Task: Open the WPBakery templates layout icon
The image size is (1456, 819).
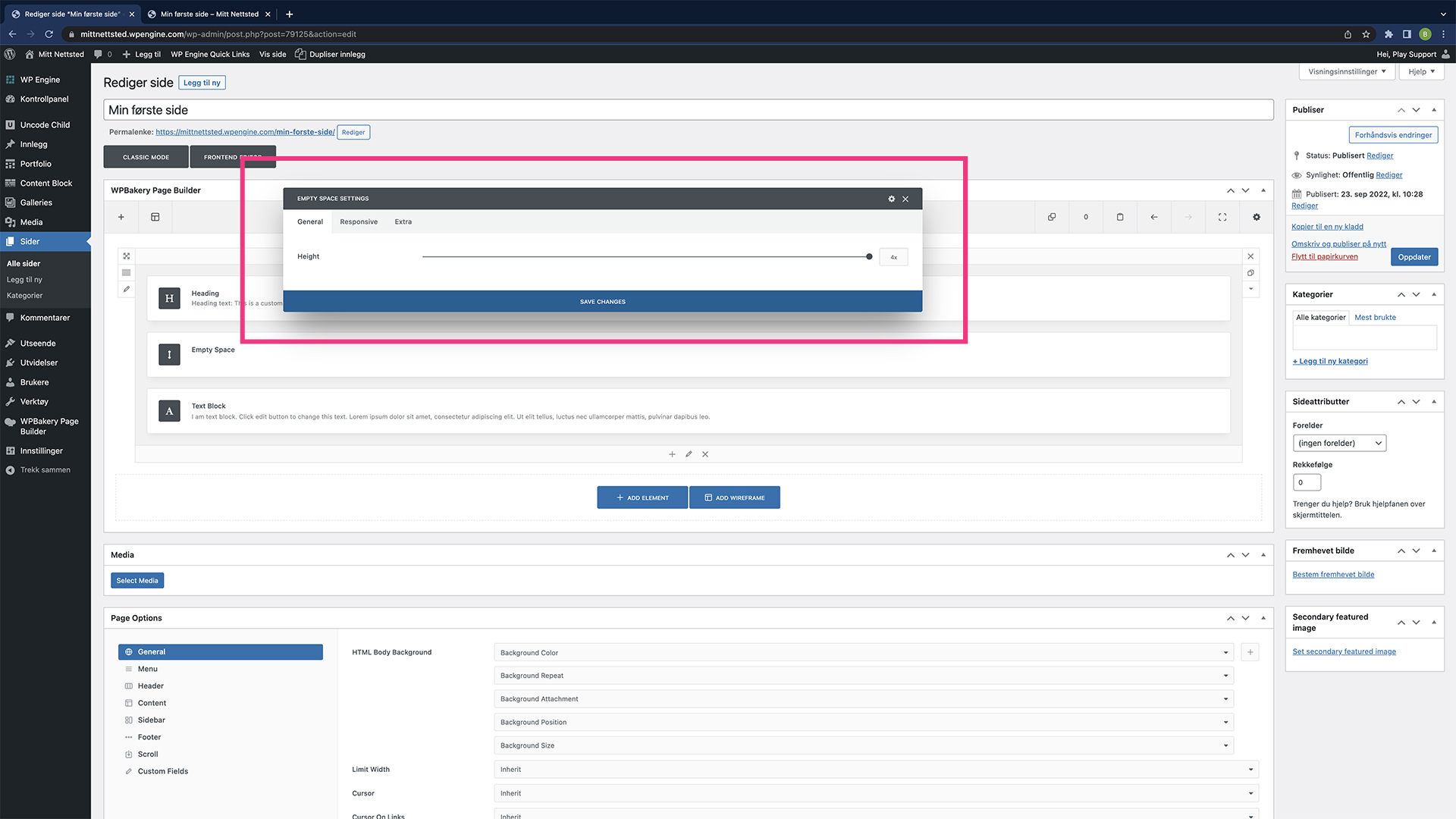Action: (155, 217)
